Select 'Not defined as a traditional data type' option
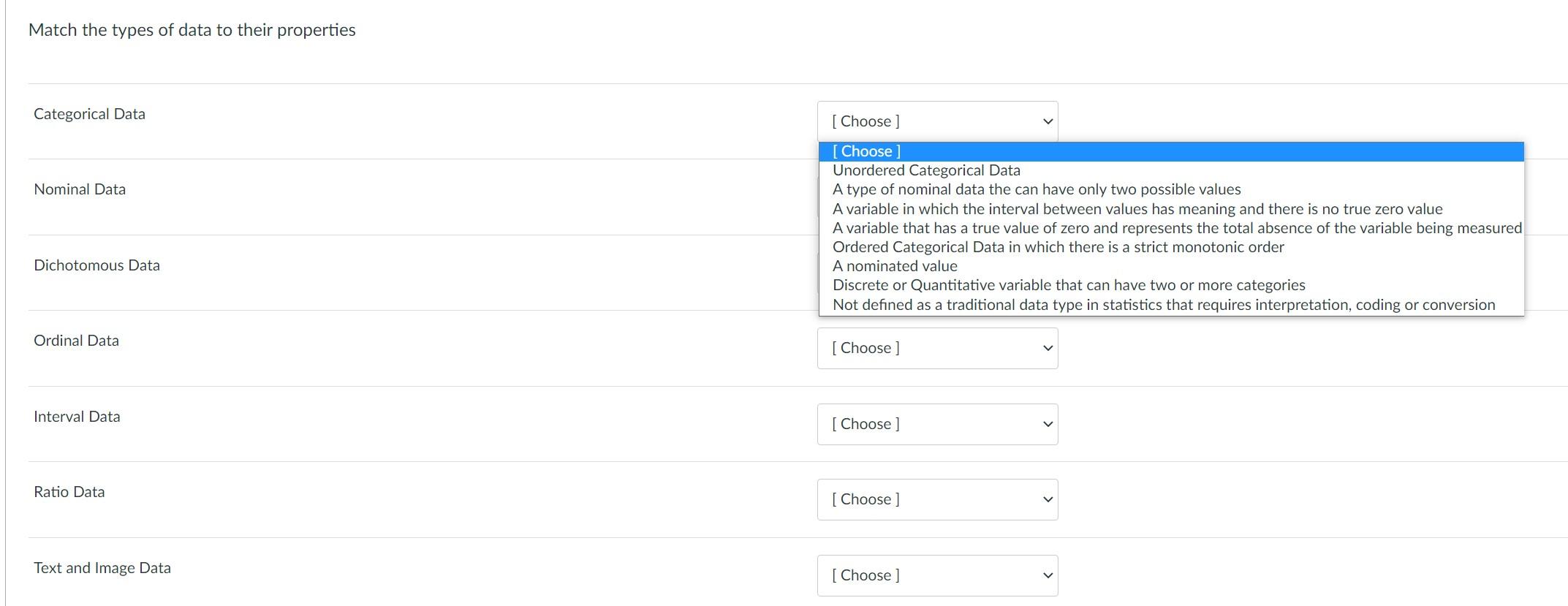 click(1171, 305)
